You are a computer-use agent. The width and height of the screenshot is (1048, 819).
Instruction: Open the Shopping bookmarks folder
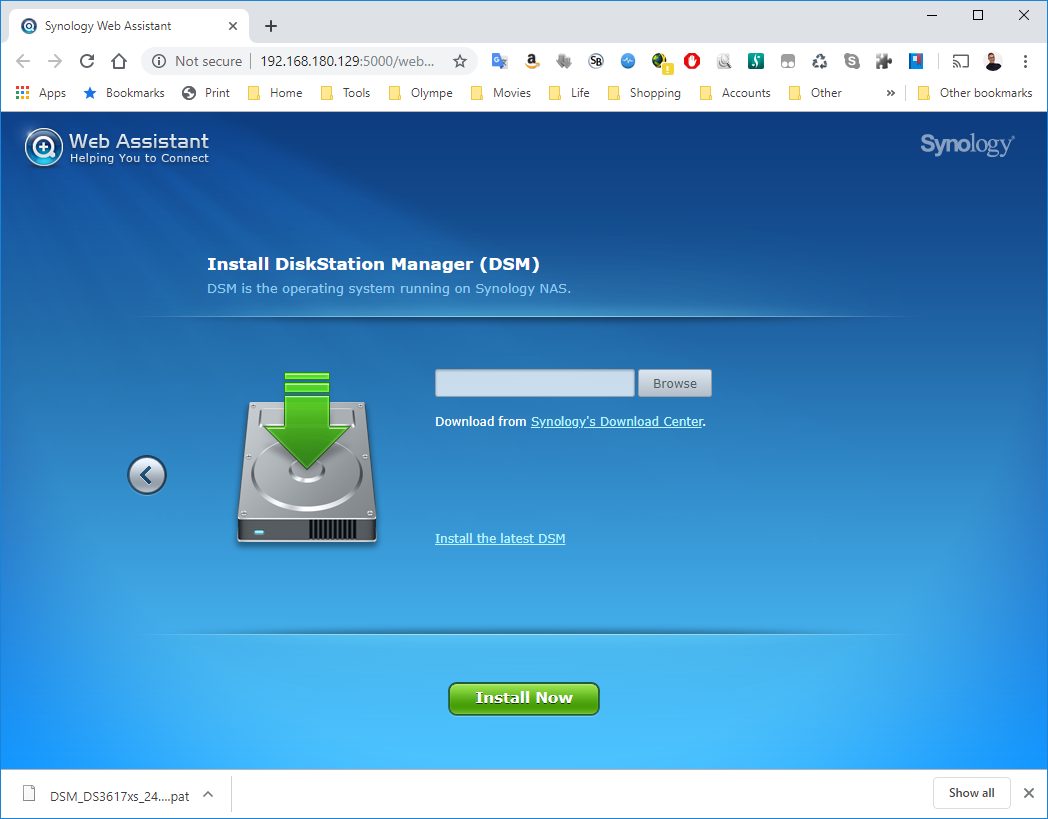[x=644, y=93]
